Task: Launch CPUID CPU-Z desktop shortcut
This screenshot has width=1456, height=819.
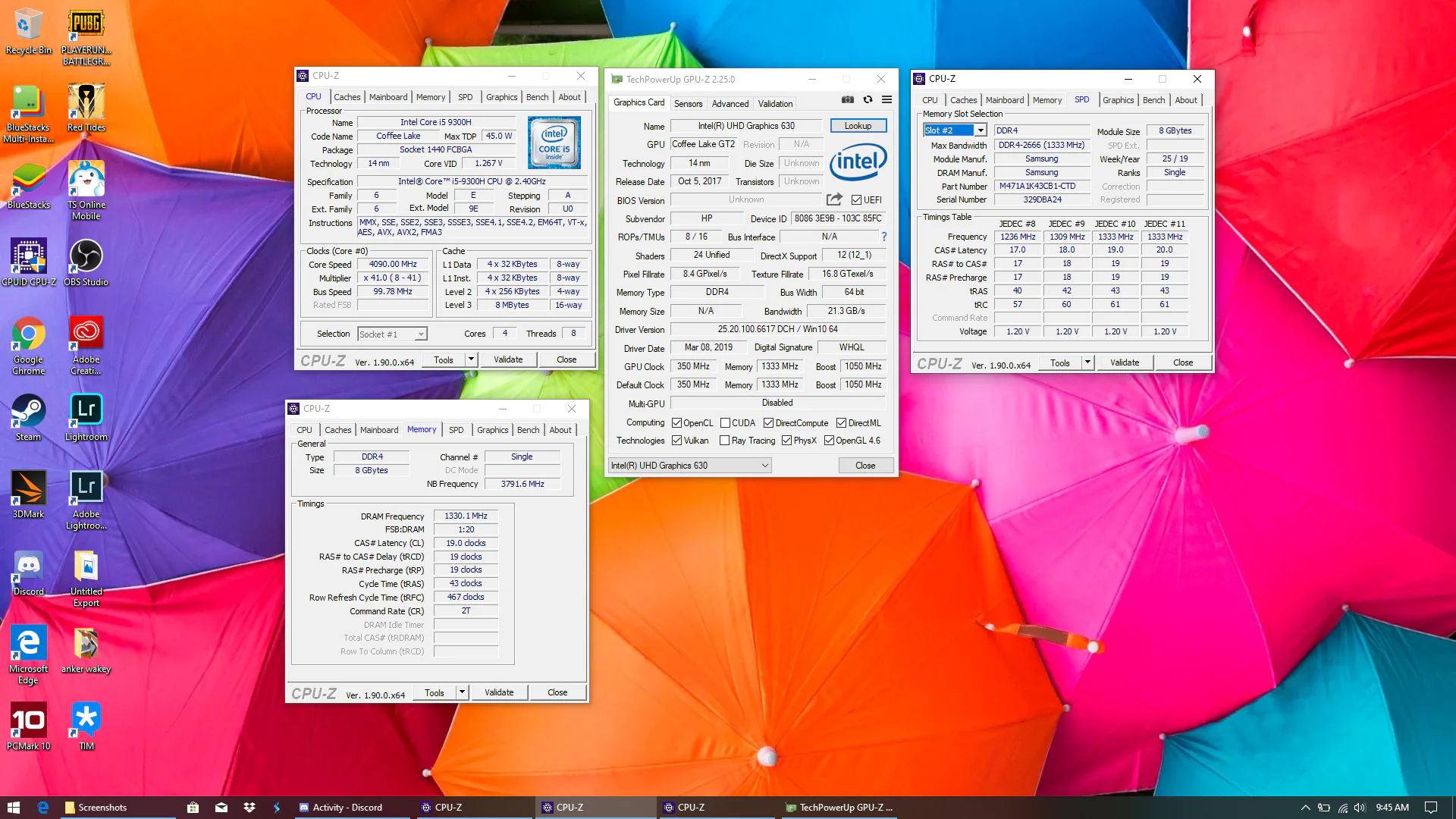Action: coord(28,262)
